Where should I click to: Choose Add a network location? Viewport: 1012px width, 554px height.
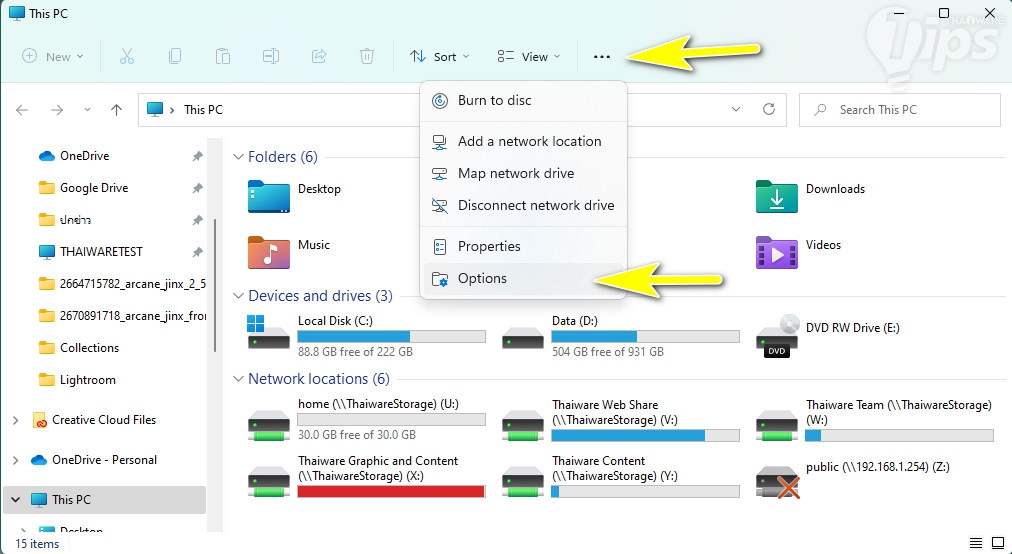pyautogui.click(x=523, y=141)
